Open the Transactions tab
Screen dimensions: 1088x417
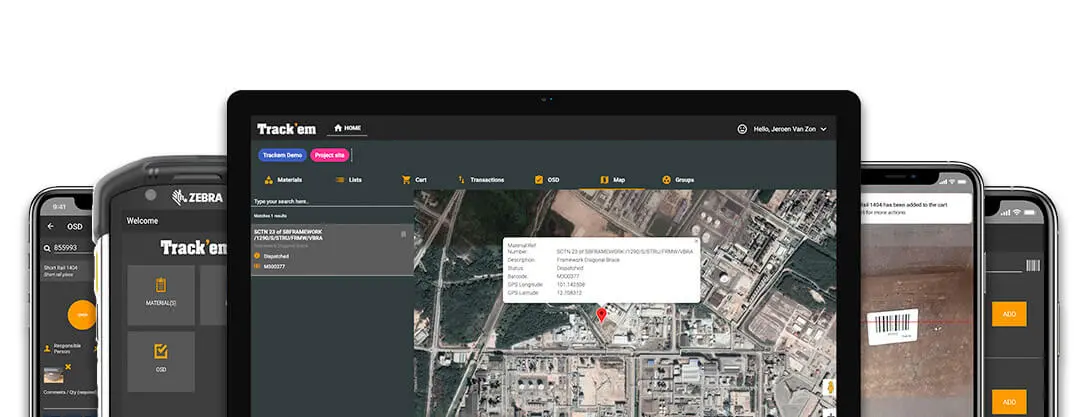point(481,180)
